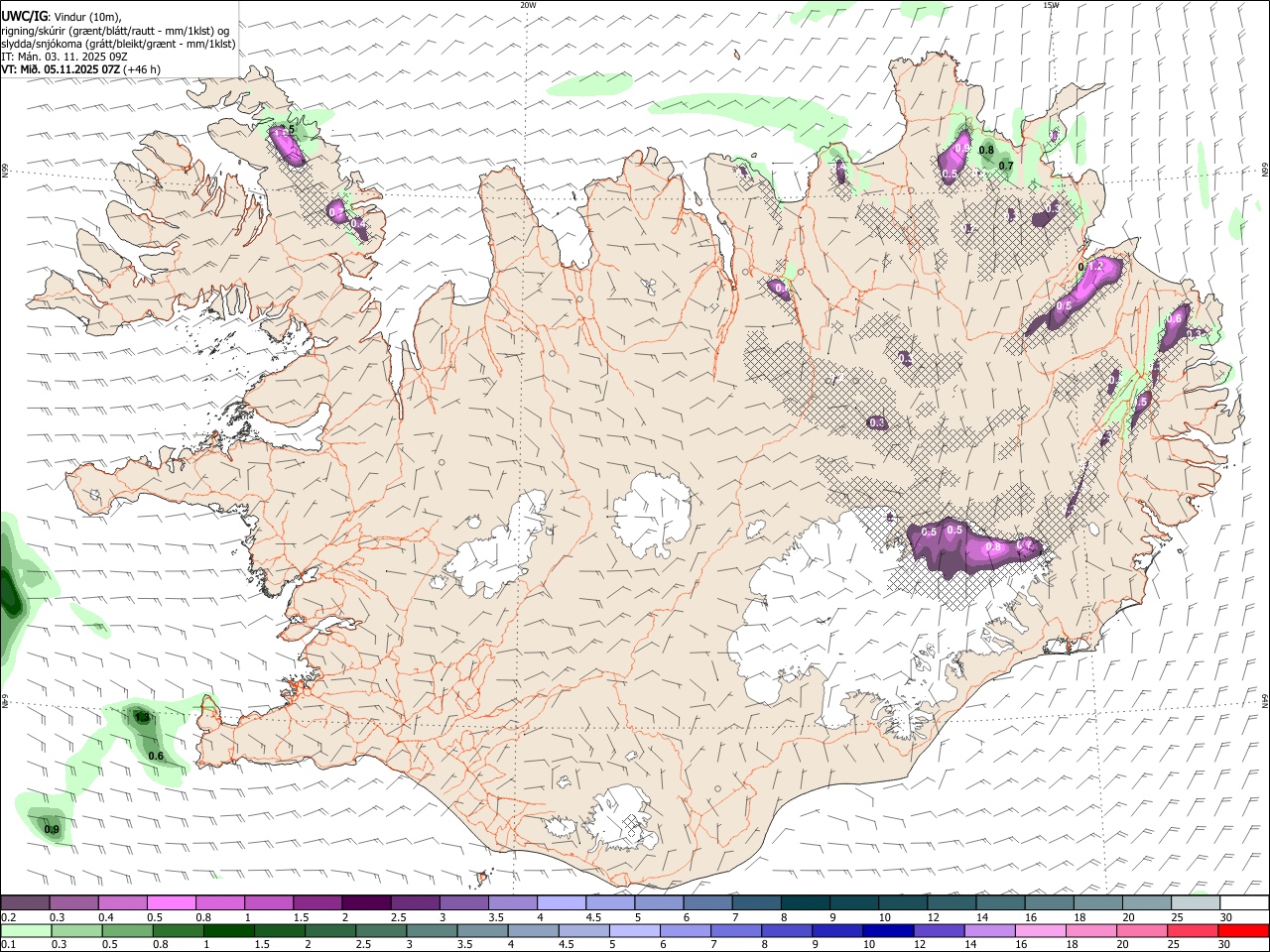Click the black "0.7" rain value on north coast
The image size is (1270, 952).
click(1006, 167)
